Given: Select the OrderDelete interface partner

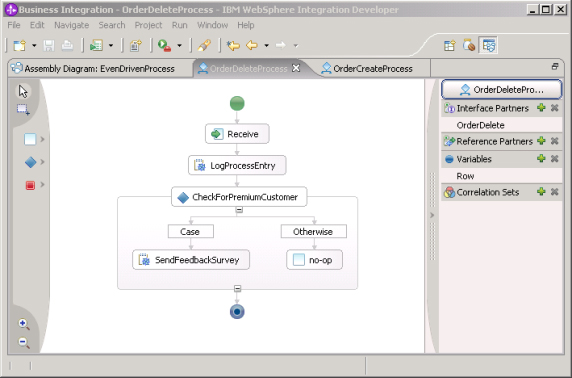Looking at the screenshot, I should pyautogui.click(x=502, y=125).
